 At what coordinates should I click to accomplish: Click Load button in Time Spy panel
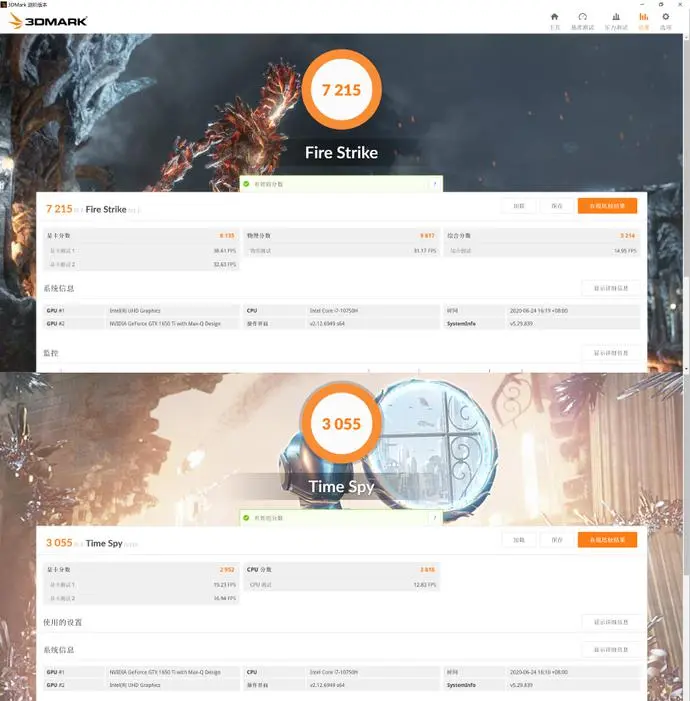coord(519,540)
